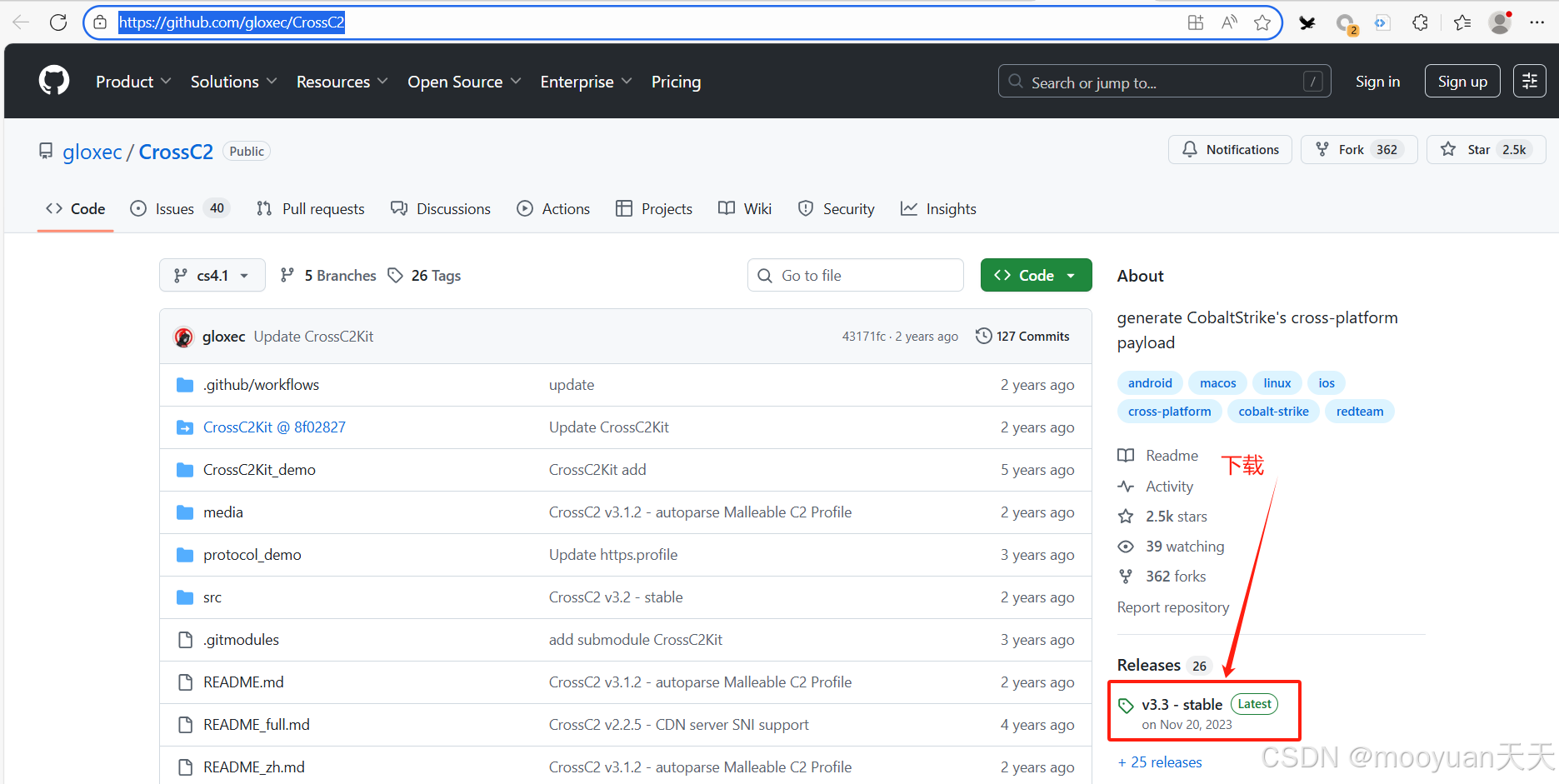Screen dimensions: 1559x784
Task: Open the protocol_demo folder
Action: pos(252,555)
